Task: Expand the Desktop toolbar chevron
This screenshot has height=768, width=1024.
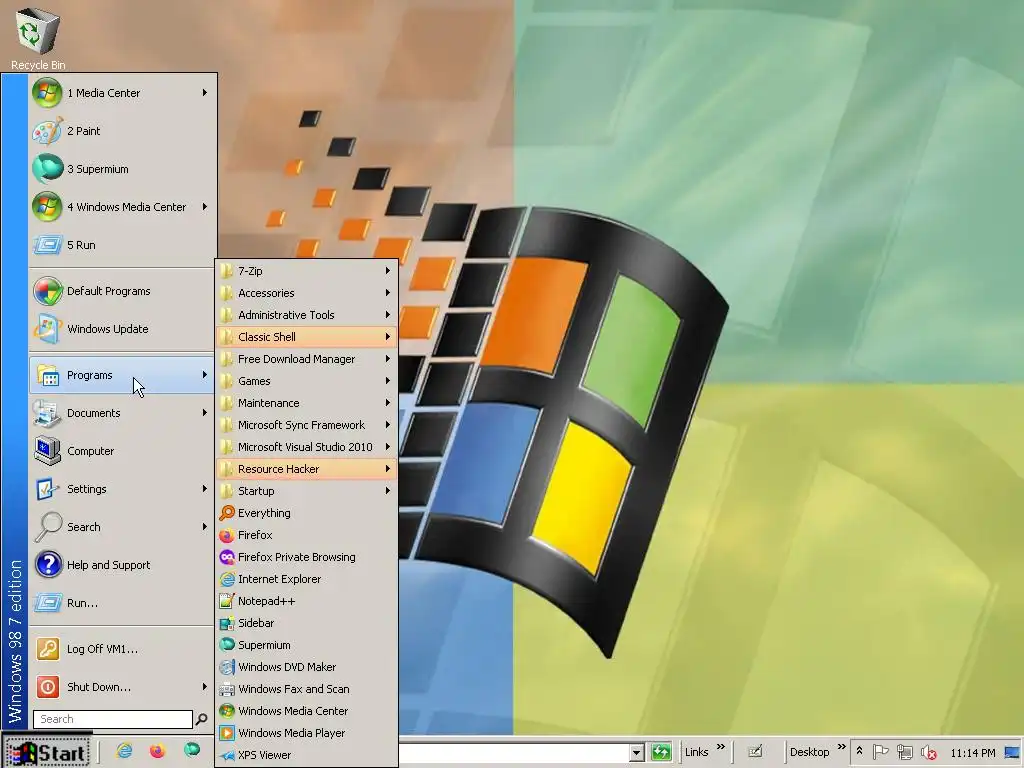Action: click(842, 747)
